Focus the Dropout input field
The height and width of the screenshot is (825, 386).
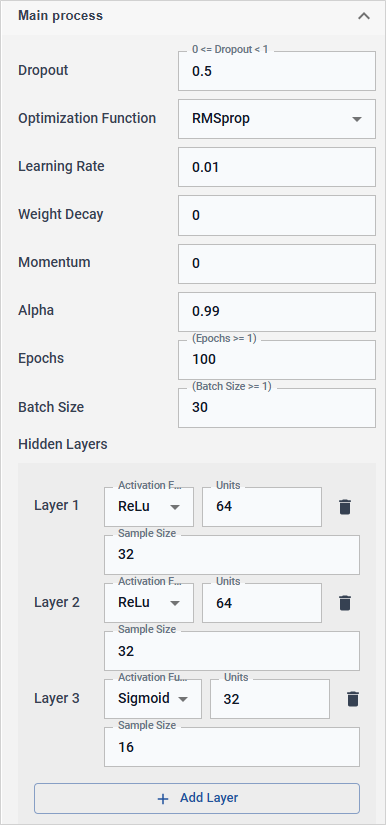click(277, 71)
